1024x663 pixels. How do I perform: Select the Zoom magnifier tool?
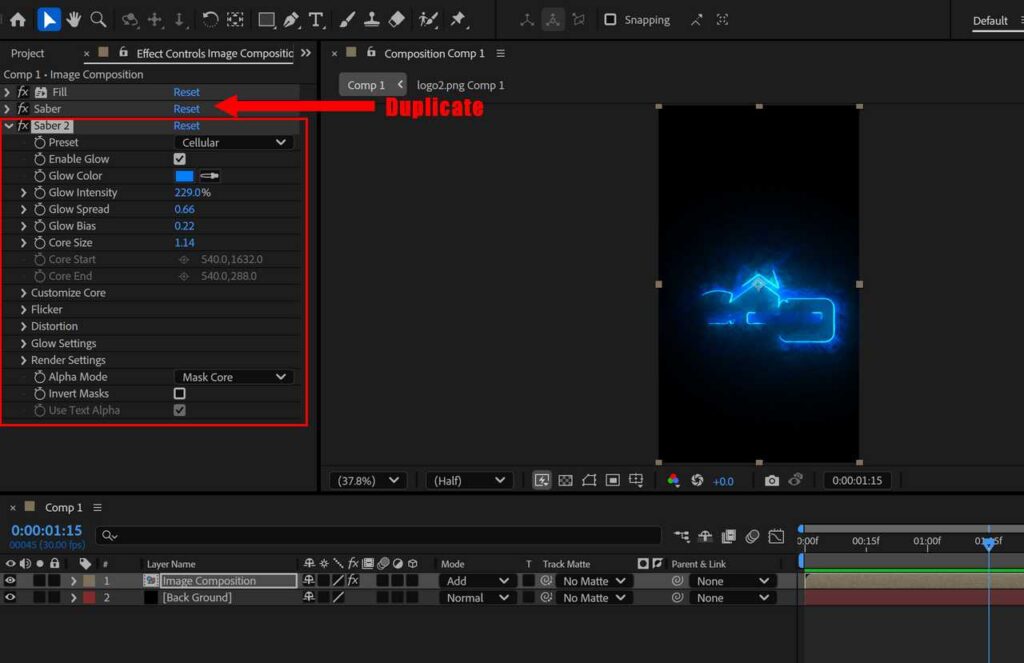[x=99, y=20]
